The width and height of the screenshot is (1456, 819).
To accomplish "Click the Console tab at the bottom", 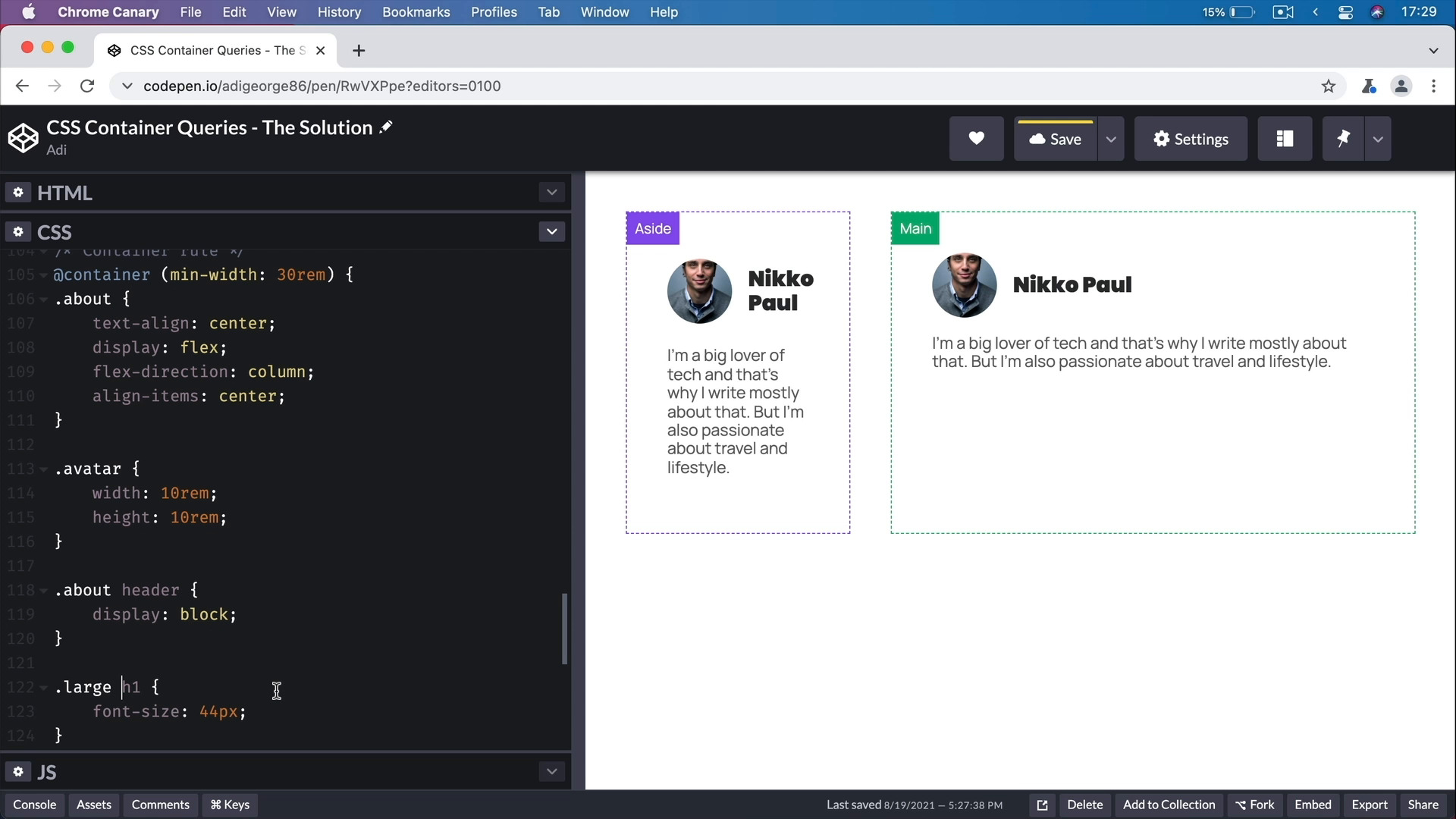I will 34,804.
